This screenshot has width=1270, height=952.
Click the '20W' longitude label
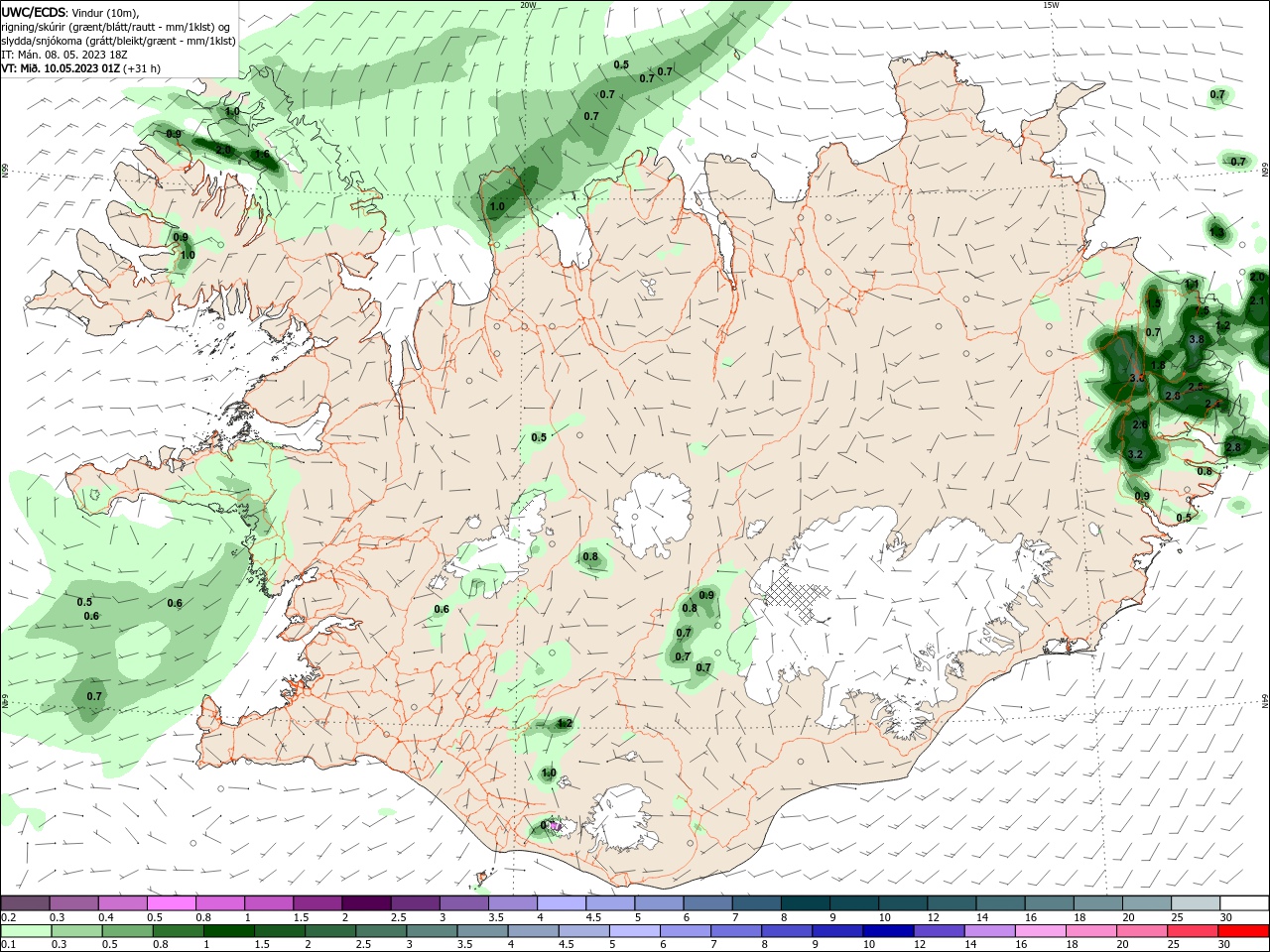529,5
